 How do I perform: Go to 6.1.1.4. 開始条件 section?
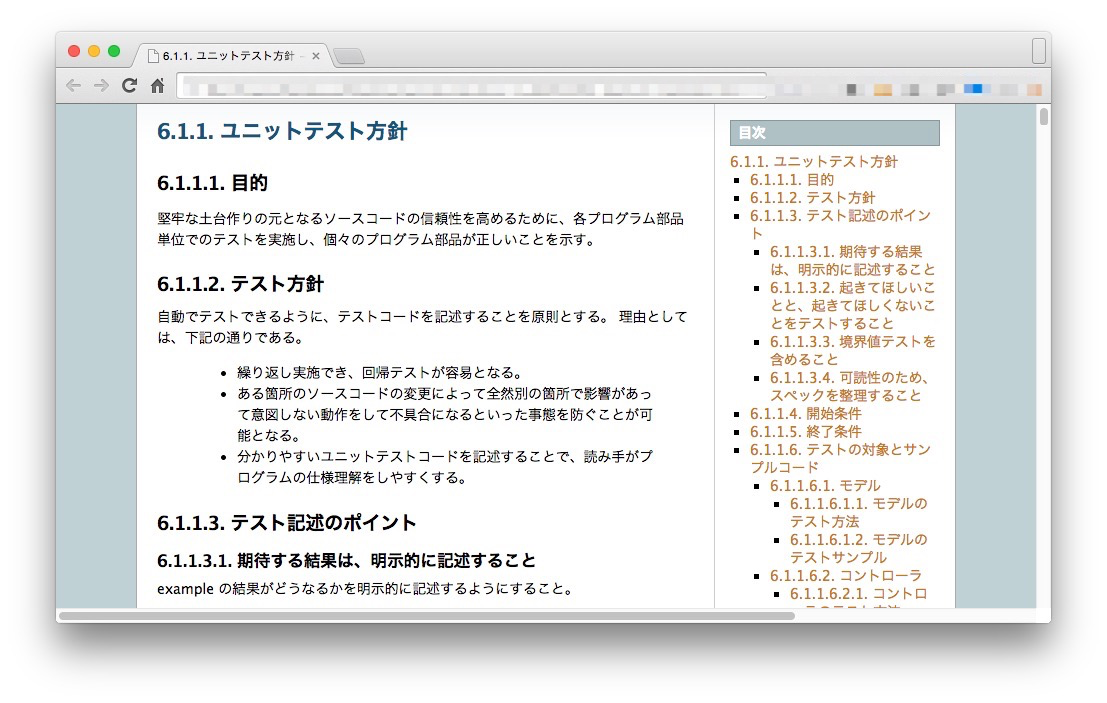click(805, 414)
